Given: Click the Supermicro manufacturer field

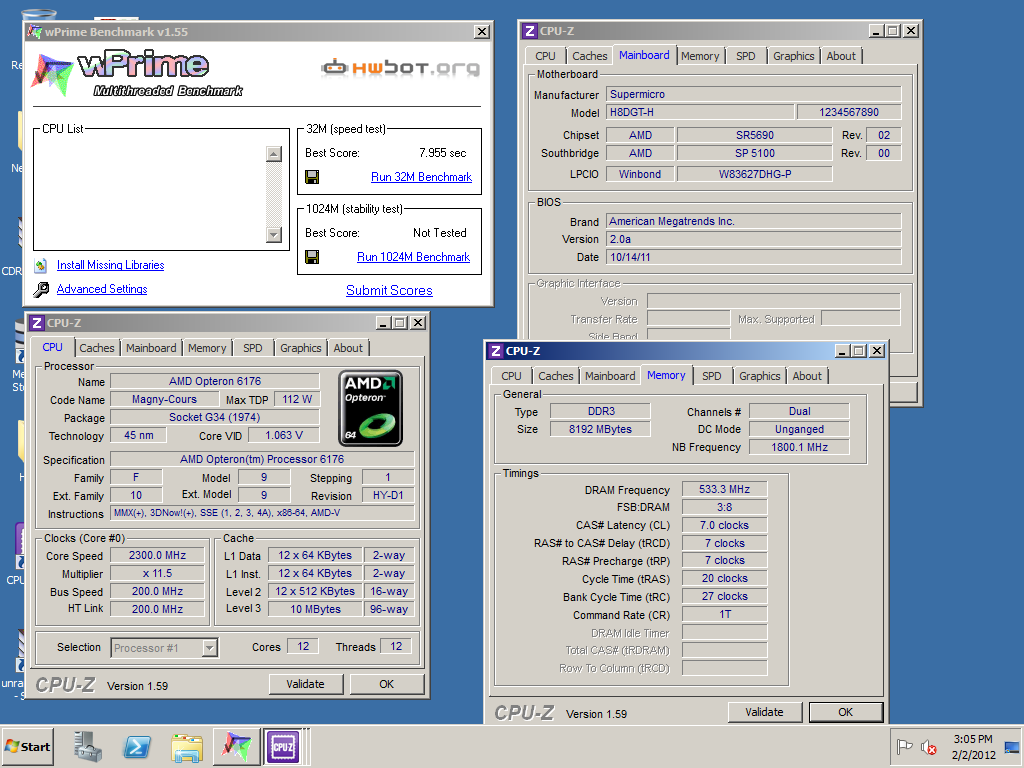Looking at the screenshot, I should [754, 94].
